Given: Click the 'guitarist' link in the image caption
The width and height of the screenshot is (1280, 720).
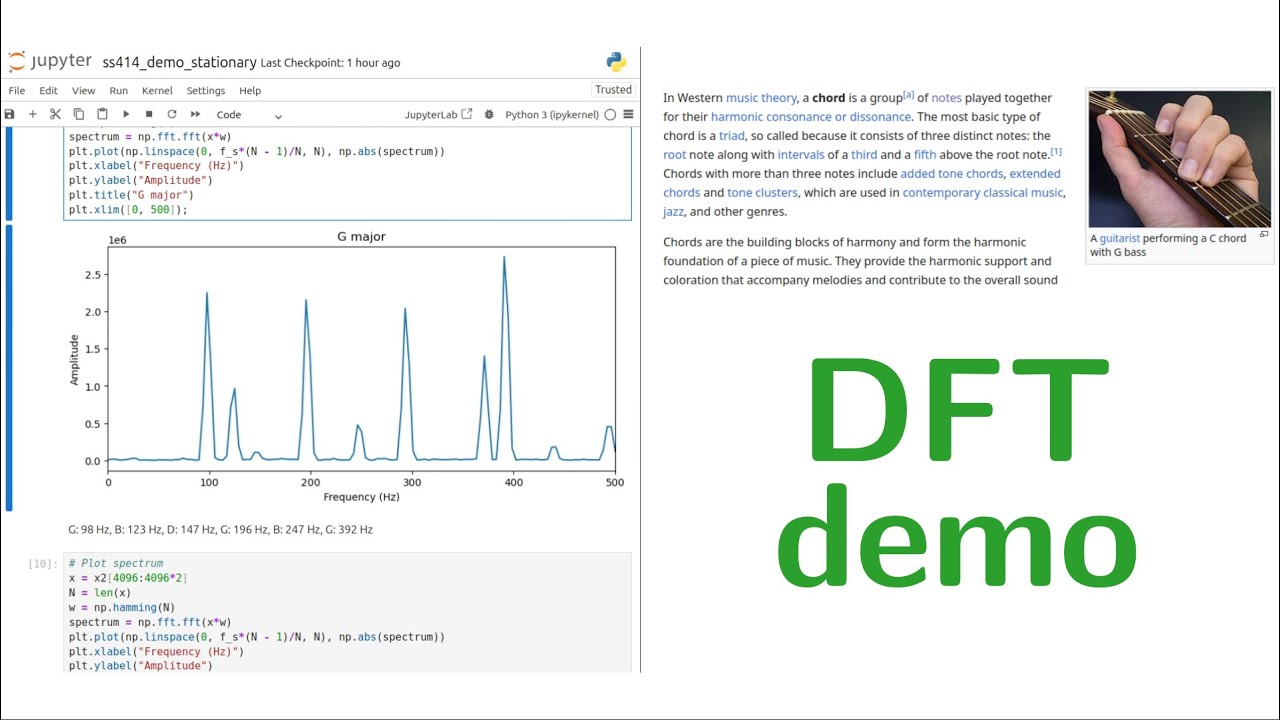Looking at the screenshot, I should [1120, 239].
